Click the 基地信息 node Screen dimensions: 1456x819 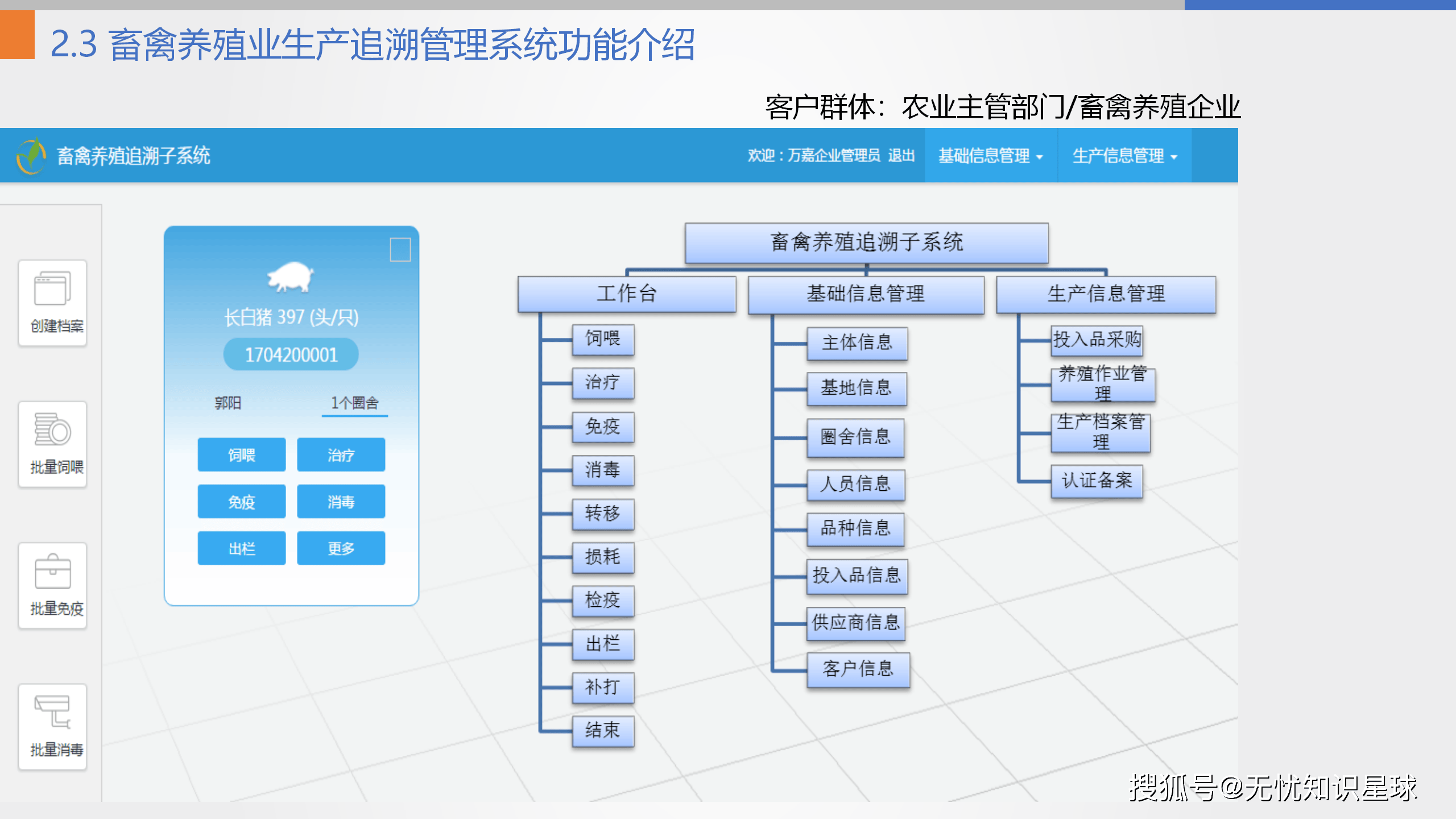click(857, 388)
